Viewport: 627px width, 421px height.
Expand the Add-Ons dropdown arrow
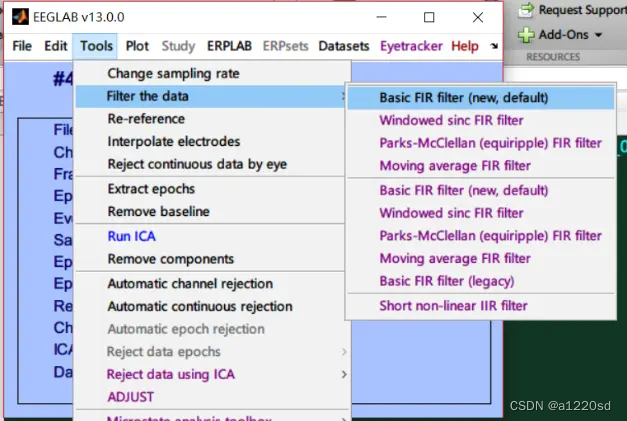point(598,35)
